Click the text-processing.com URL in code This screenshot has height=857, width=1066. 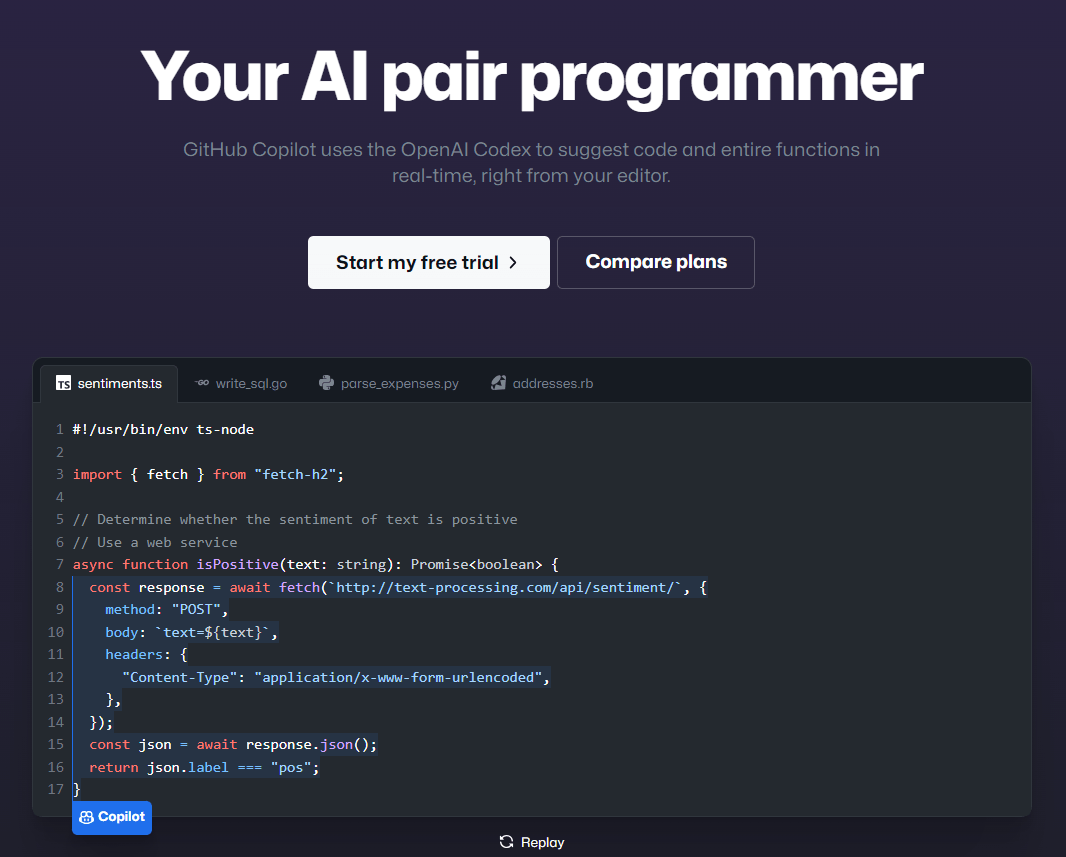504,587
